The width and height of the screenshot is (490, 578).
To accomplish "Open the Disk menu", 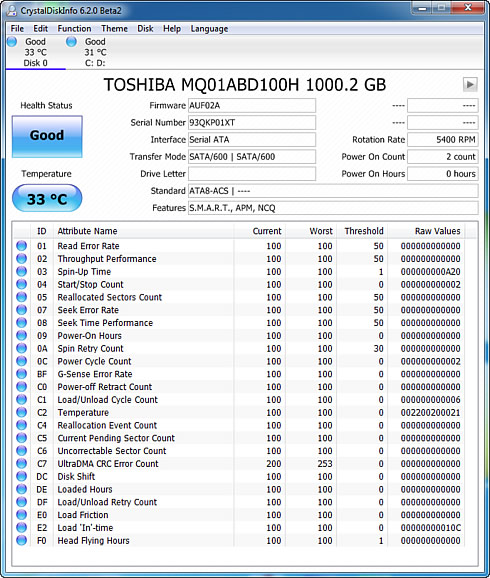I will pyautogui.click(x=145, y=29).
